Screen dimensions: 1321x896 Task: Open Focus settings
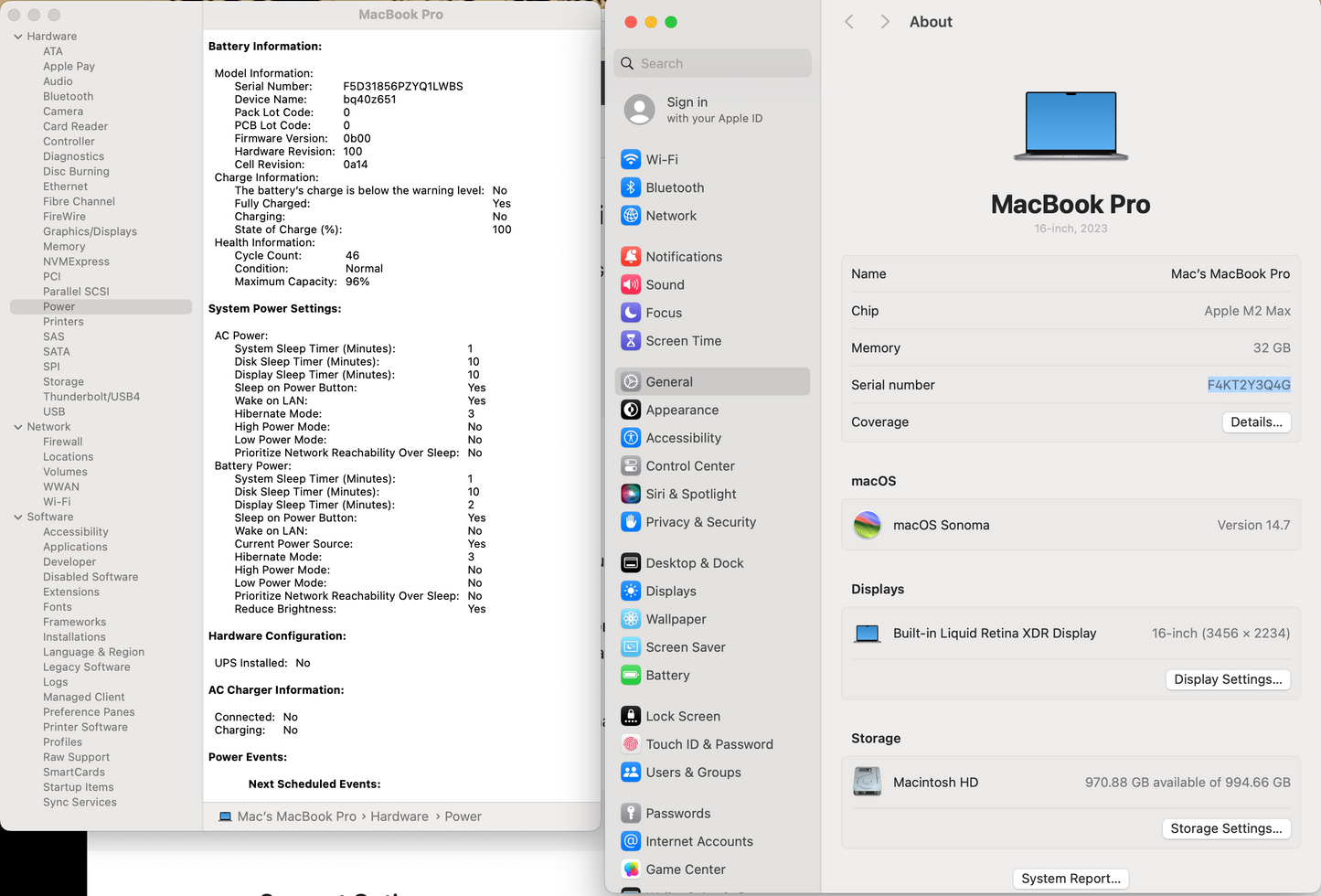663,313
